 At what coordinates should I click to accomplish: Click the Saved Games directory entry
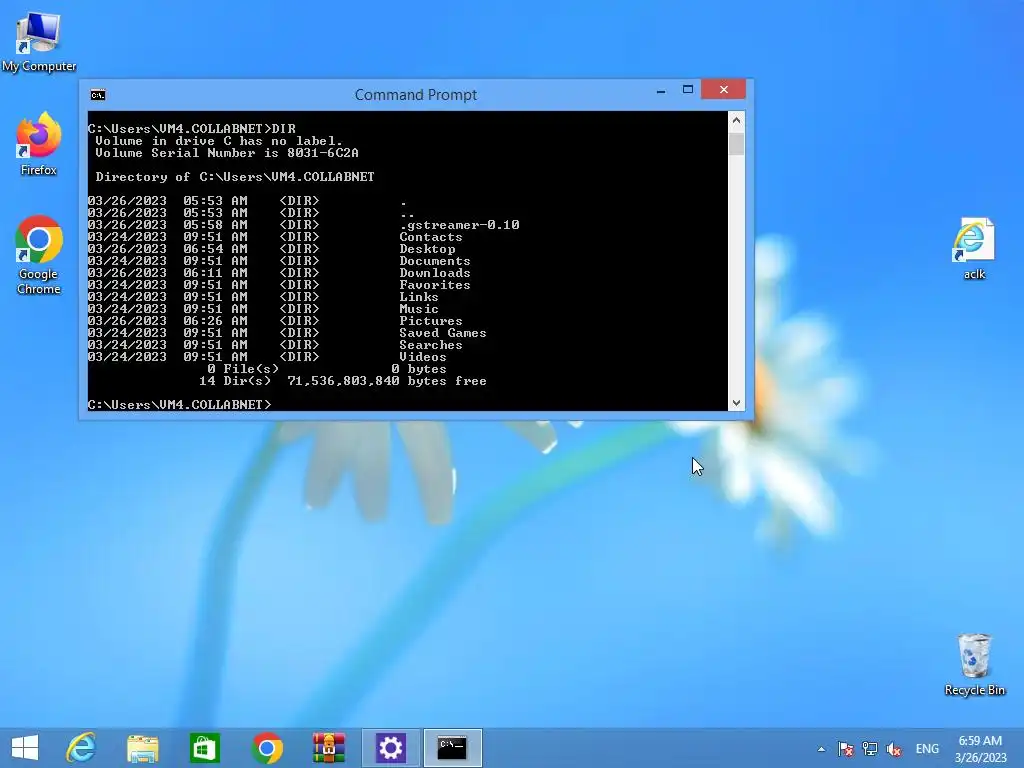click(x=443, y=333)
